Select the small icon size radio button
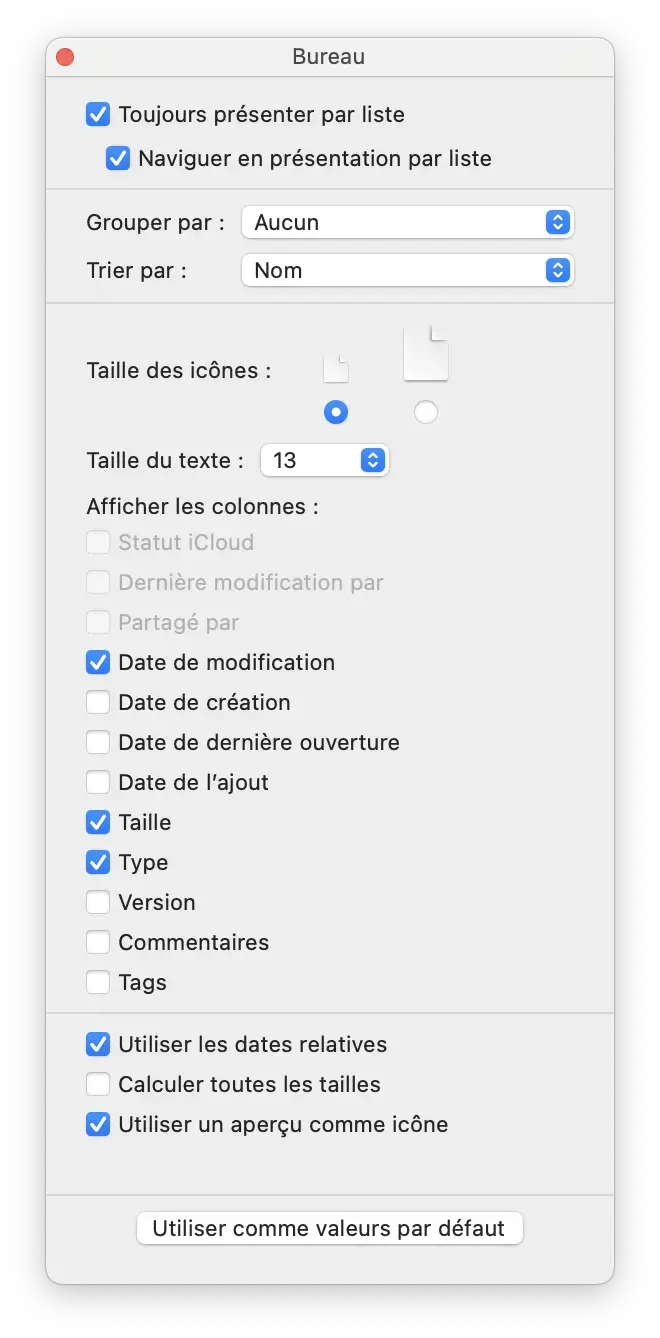660x1338 pixels. (336, 412)
